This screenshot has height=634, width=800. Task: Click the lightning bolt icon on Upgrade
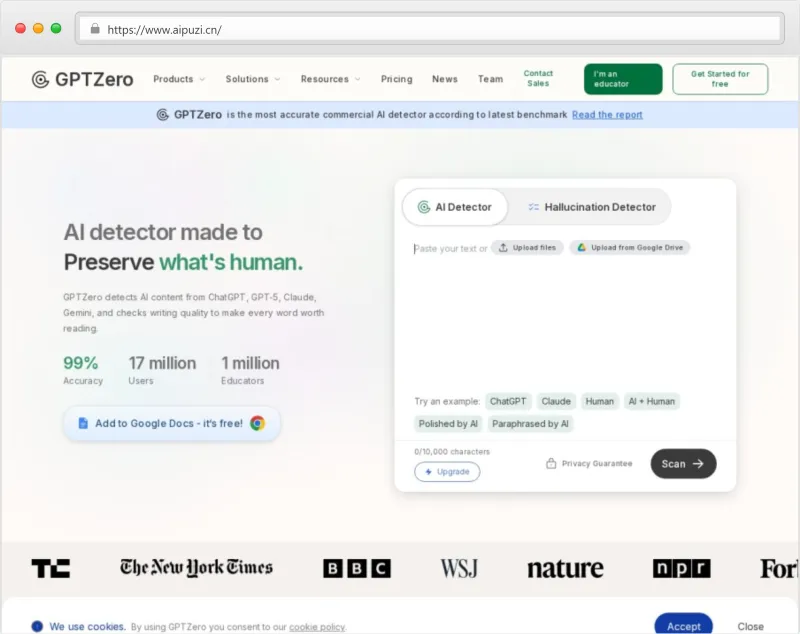tap(429, 472)
